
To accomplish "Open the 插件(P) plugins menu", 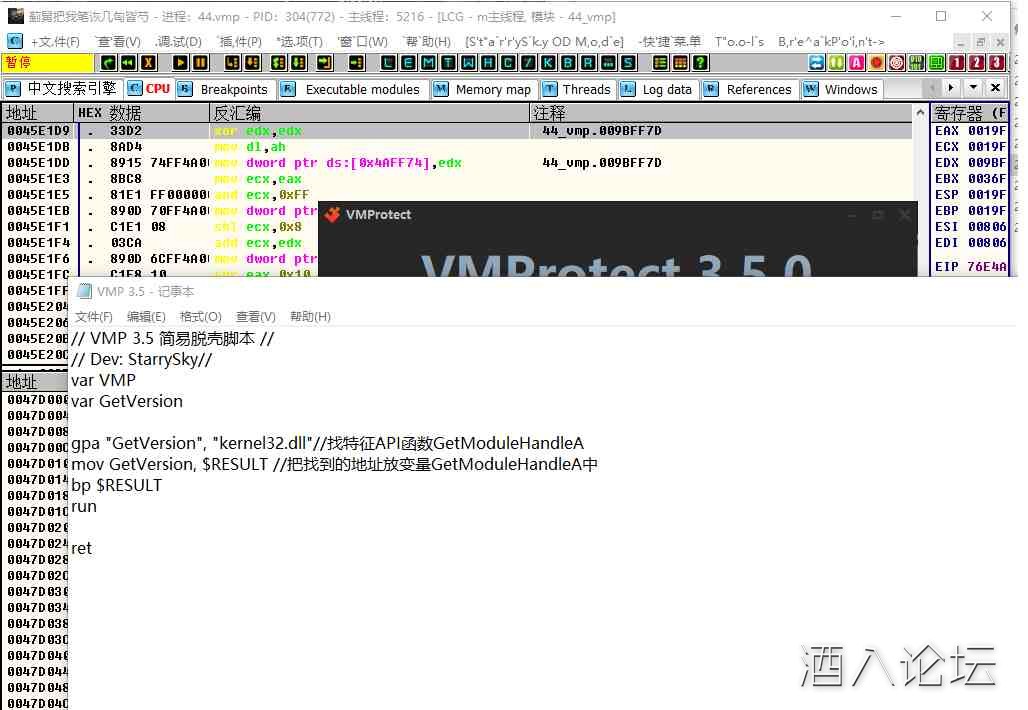I will [x=240, y=41].
